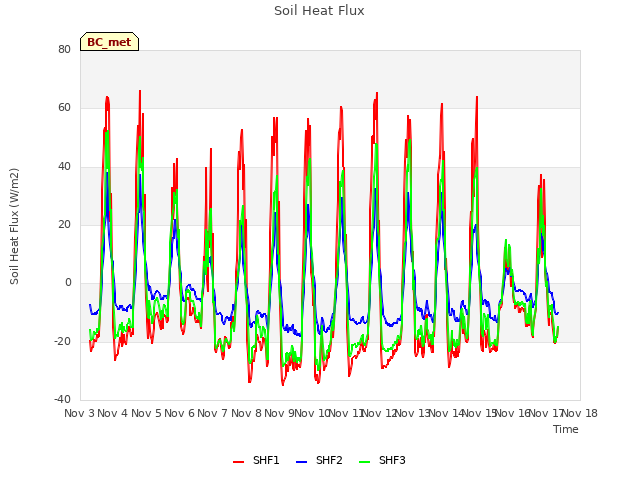Click the 20 y-axis tick label
This screenshot has height=480, width=640.
point(64,224)
